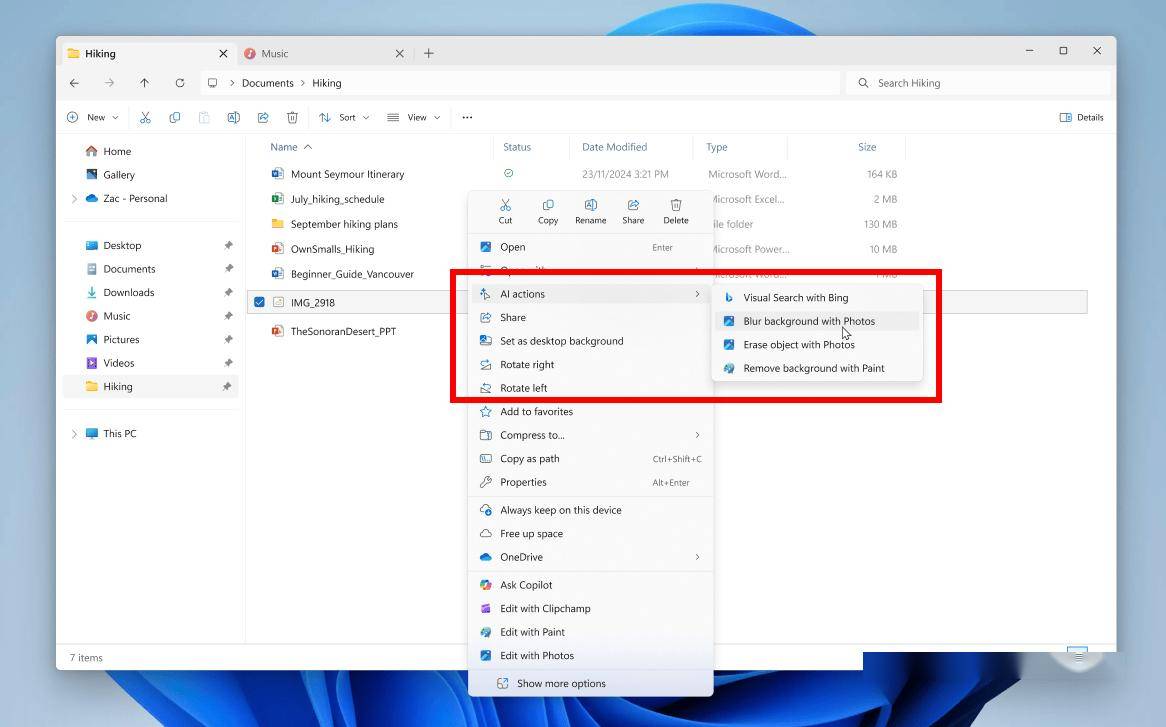Screen dimensions: 1166x727
Task: Select Always keep on this device
Action: tap(590, 510)
